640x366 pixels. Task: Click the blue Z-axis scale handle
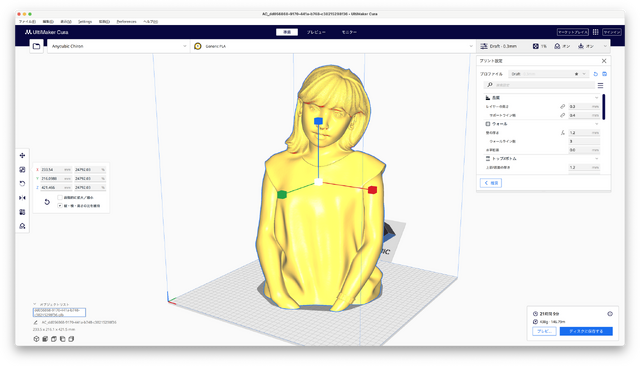[x=318, y=121]
